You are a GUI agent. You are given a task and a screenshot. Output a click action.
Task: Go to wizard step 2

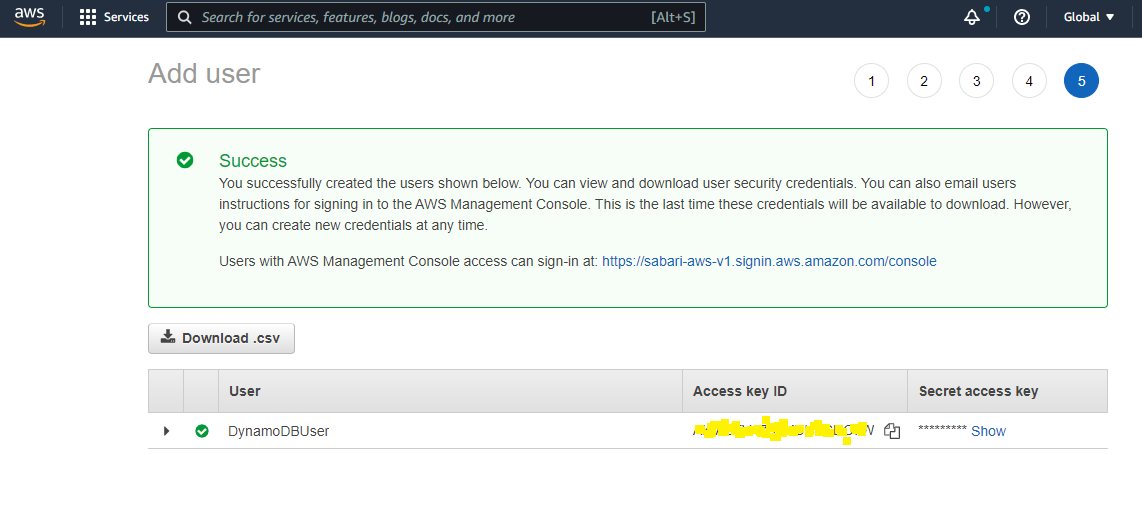(924, 81)
